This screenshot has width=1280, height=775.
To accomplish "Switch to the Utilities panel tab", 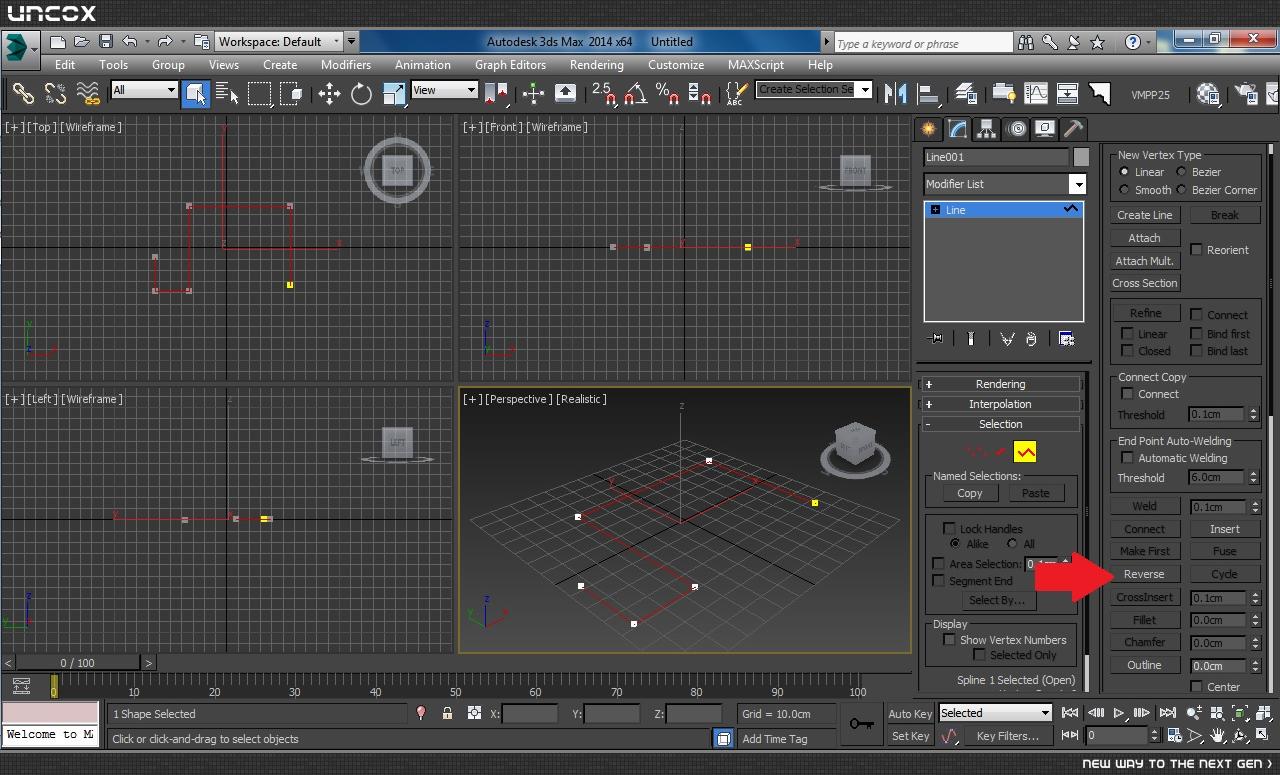I will click(x=1073, y=129).
